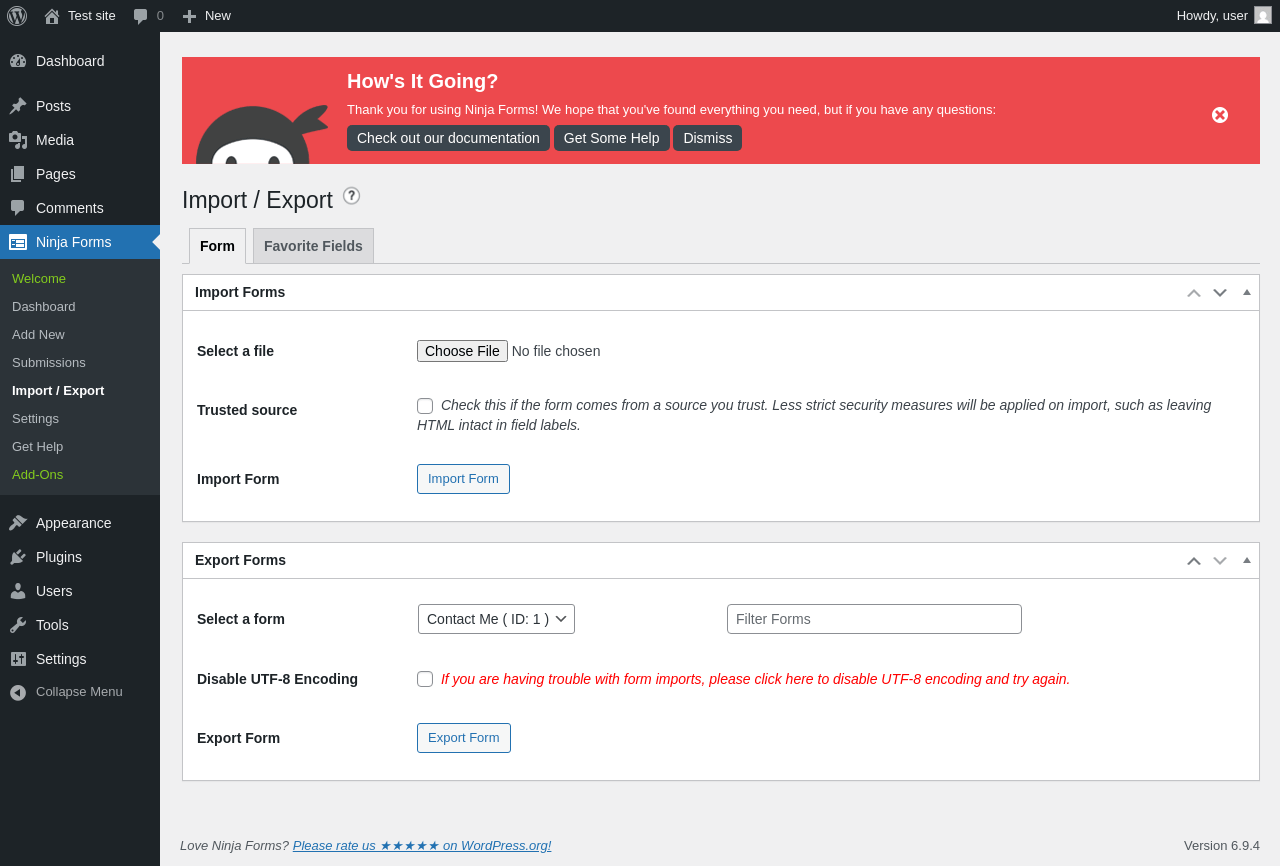Image resolution: width=1280 pixels, height=866 pixels.
Task: Click the Comments icon in the sidebar
Action: pos(18,208)
